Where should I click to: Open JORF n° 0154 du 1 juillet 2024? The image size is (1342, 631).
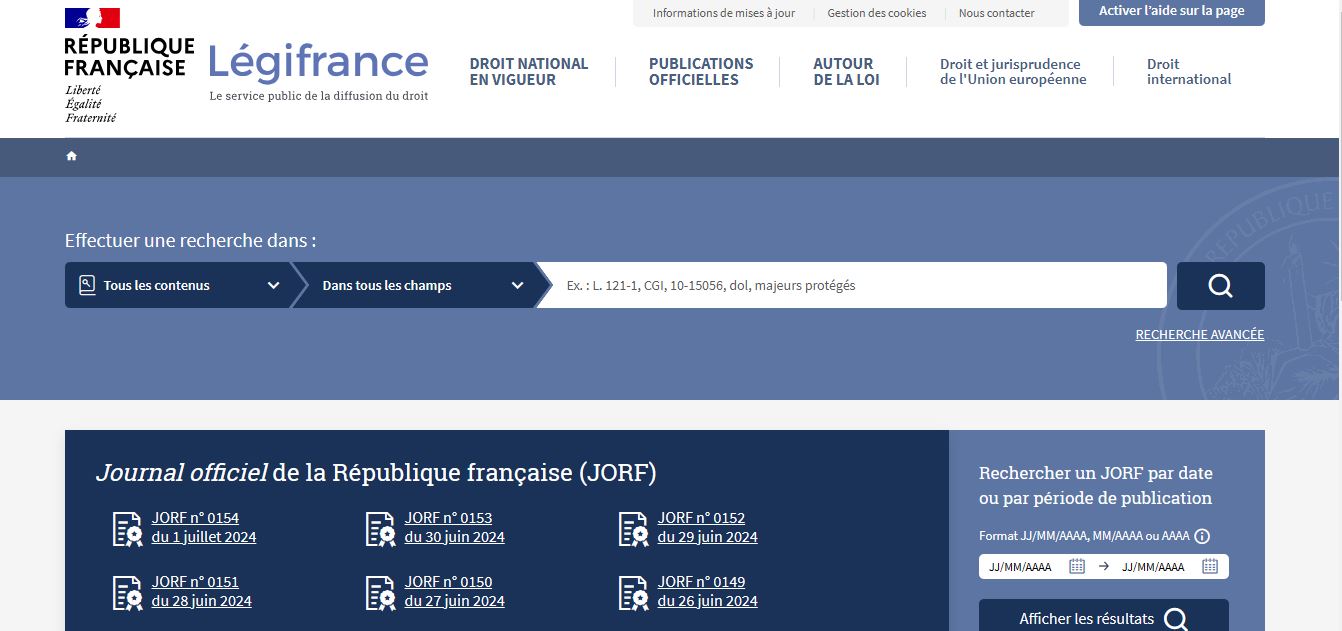pos(204,528)
